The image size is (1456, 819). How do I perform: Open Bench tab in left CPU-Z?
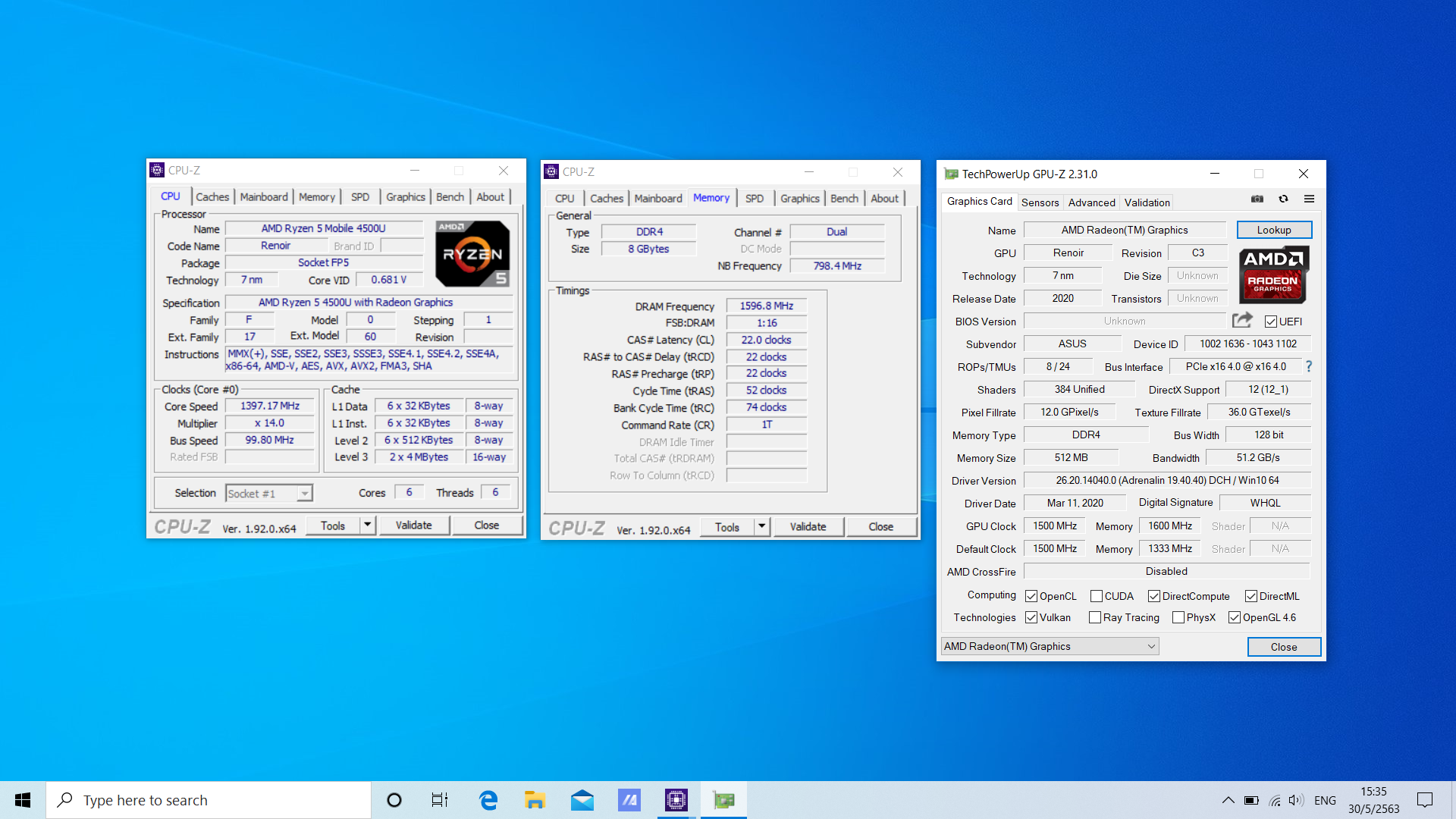point(450,196)
